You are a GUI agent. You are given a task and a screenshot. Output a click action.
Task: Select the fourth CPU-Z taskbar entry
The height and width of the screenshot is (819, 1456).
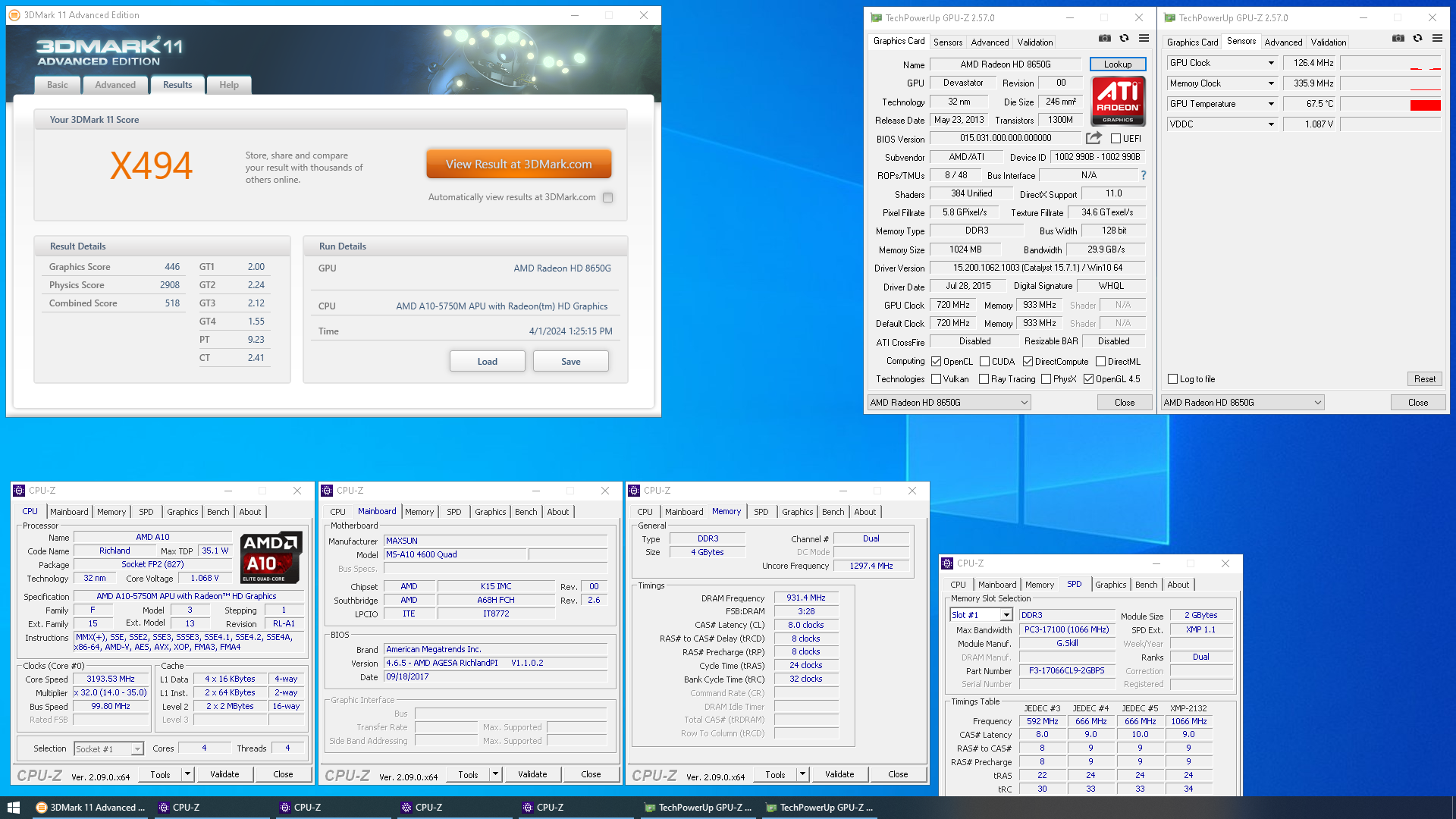(576, 808)
